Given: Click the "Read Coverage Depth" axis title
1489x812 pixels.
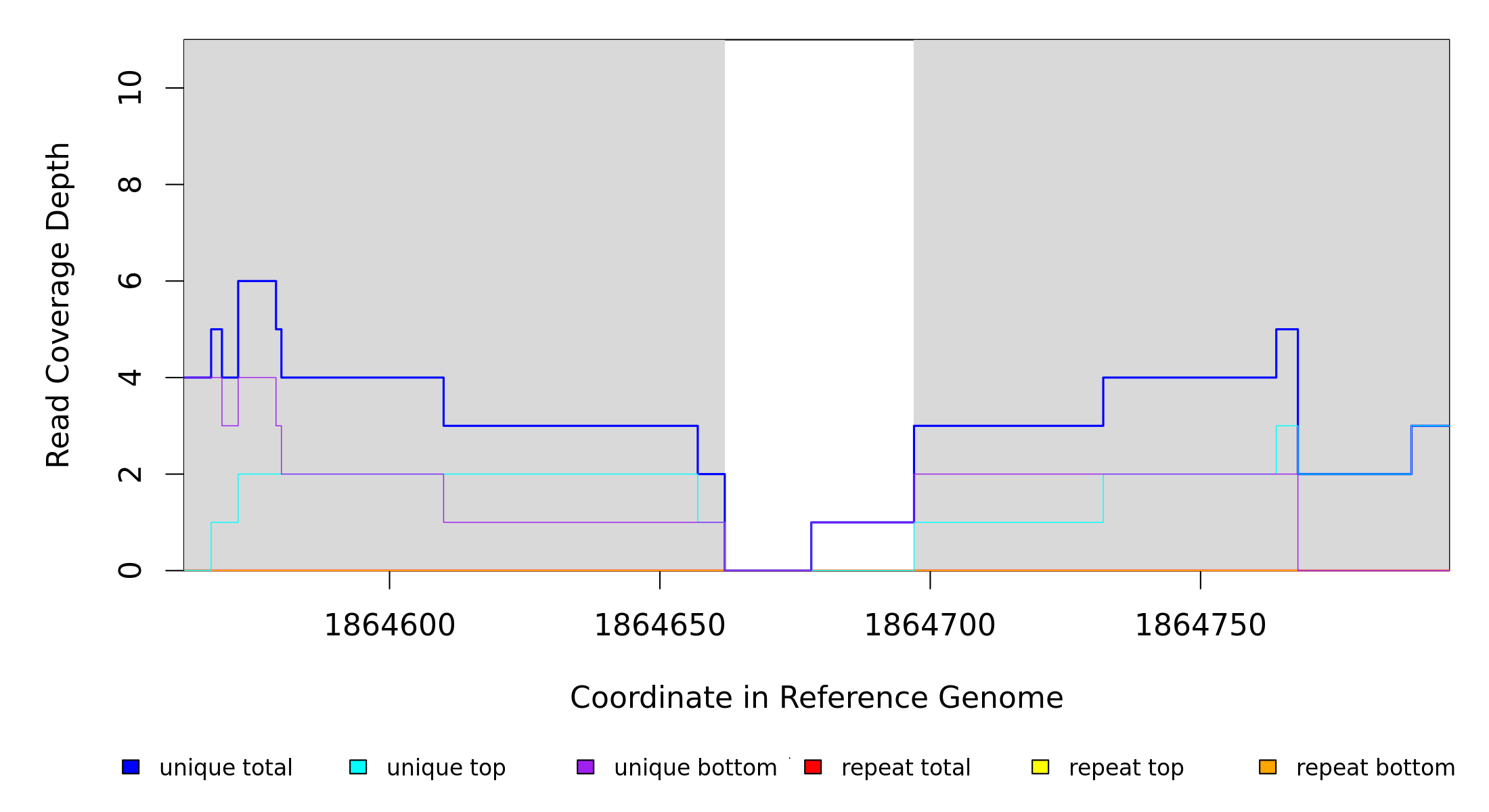Looking at the screenshot, I should point(58,304).
